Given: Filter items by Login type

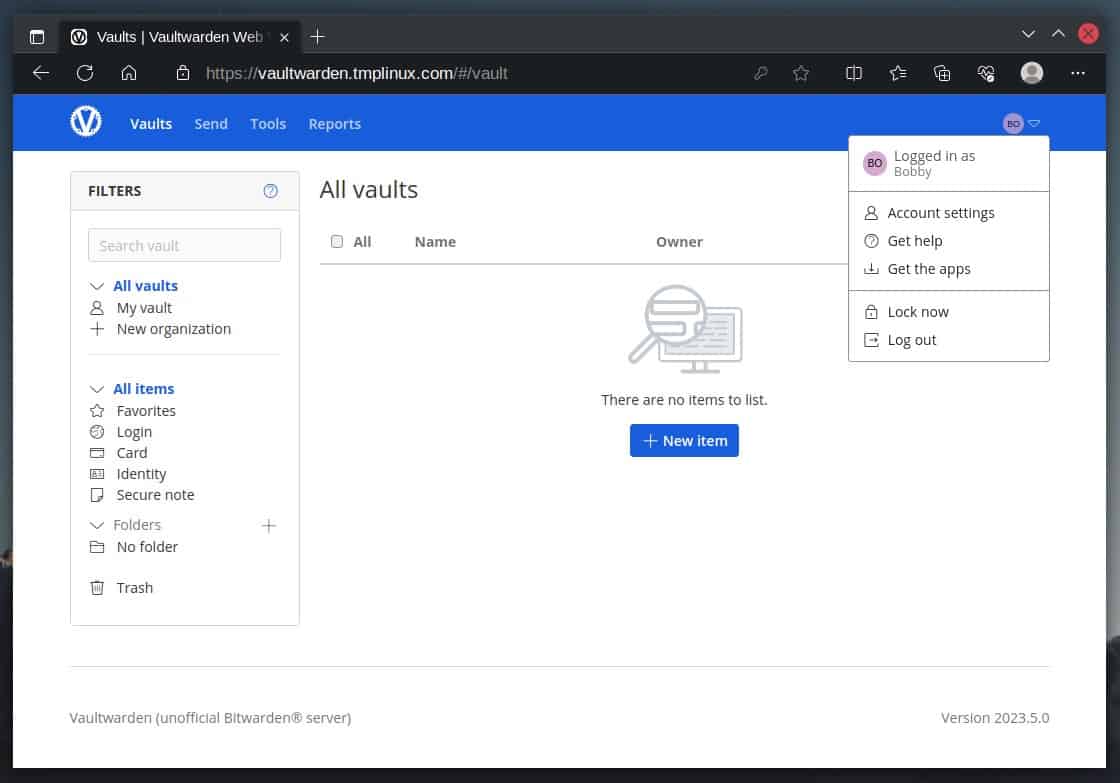Looking at the screenshot, I should tap(135, 431).
